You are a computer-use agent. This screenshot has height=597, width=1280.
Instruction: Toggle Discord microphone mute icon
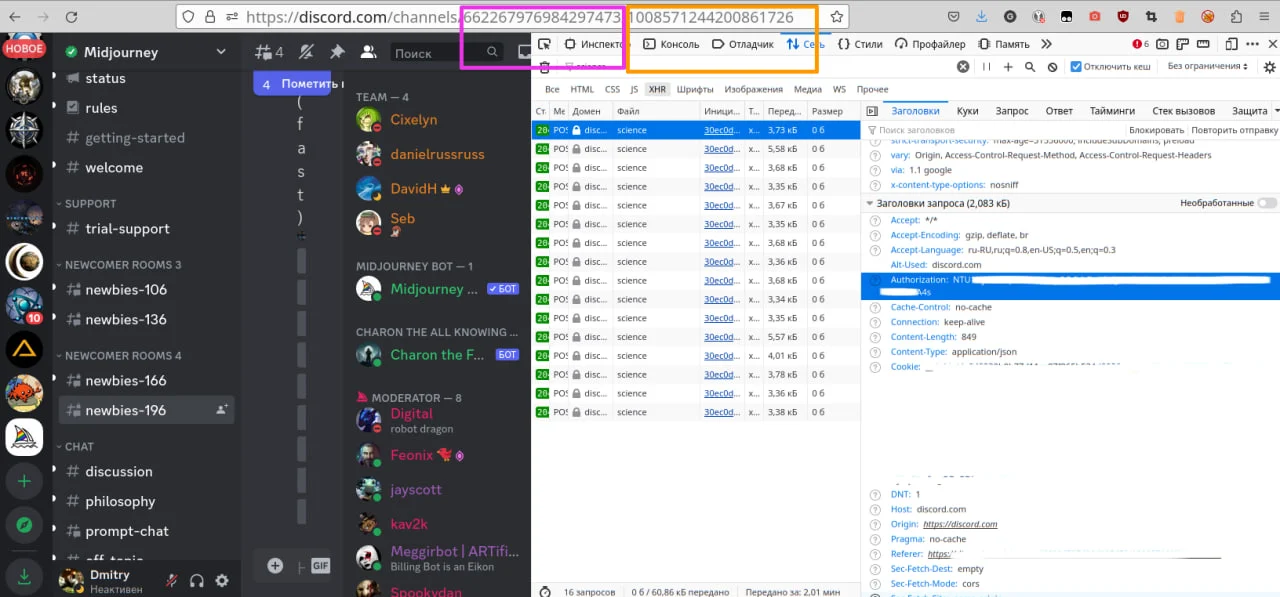[x=172, y=580]
